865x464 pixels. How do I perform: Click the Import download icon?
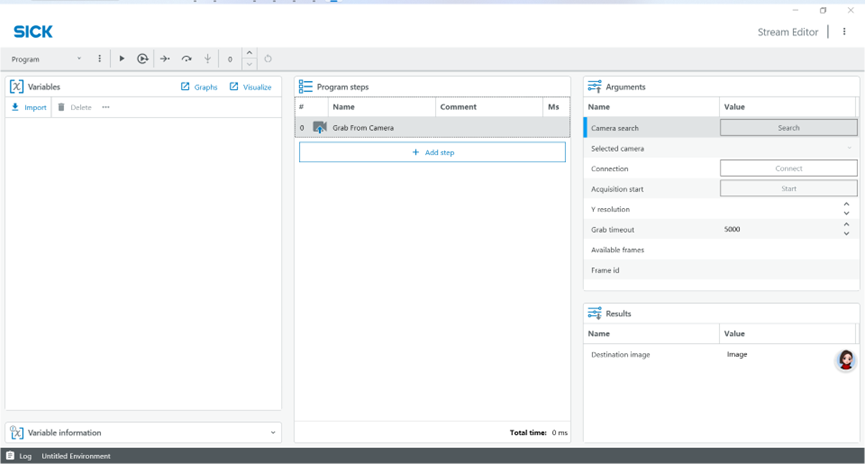tap(16, 107)
